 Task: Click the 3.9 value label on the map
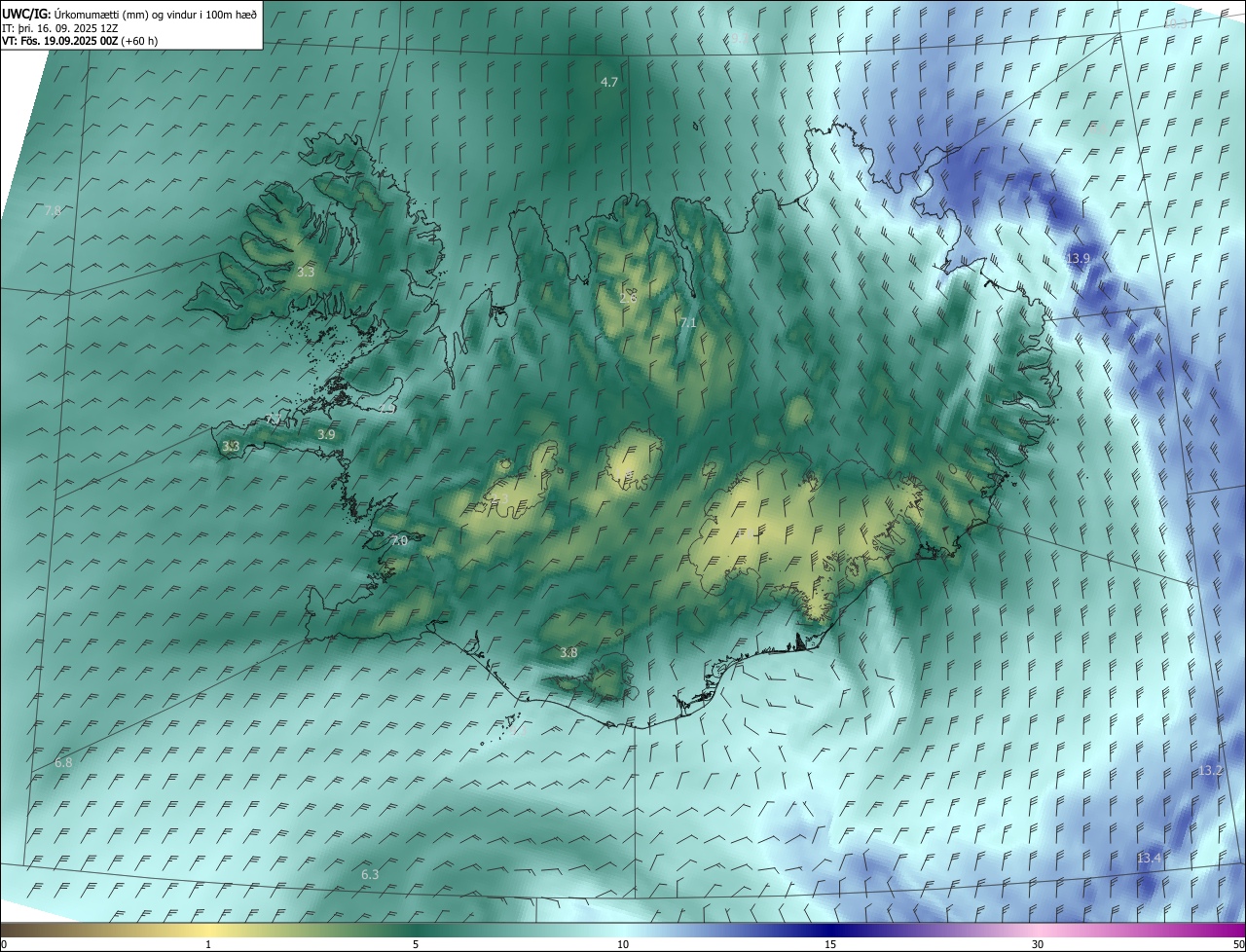[x=326, y=434]
